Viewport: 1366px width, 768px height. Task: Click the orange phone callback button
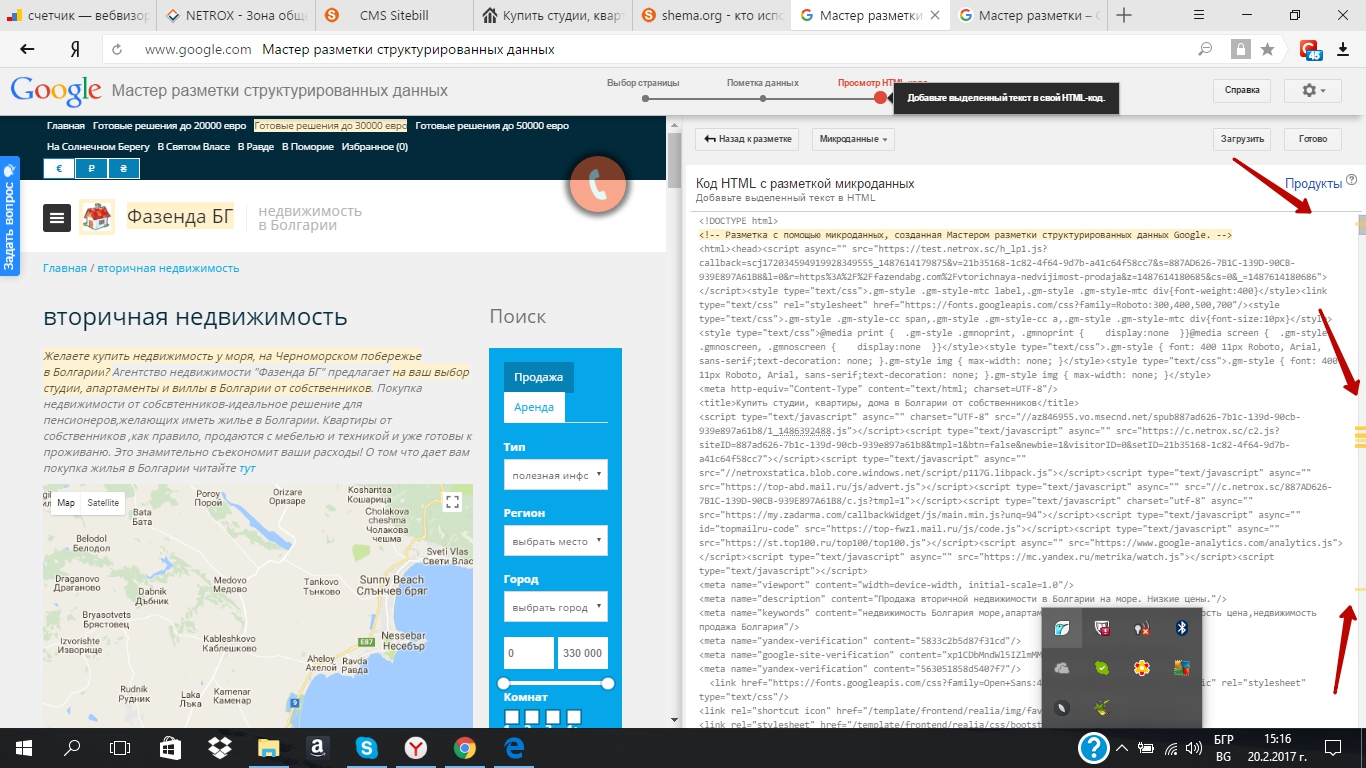(x=598, y=185)
